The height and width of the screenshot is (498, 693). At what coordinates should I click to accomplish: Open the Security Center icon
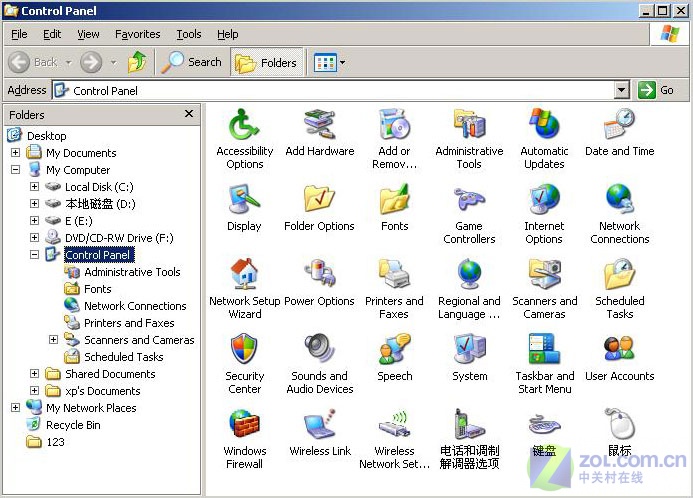(x=244, y=350)
